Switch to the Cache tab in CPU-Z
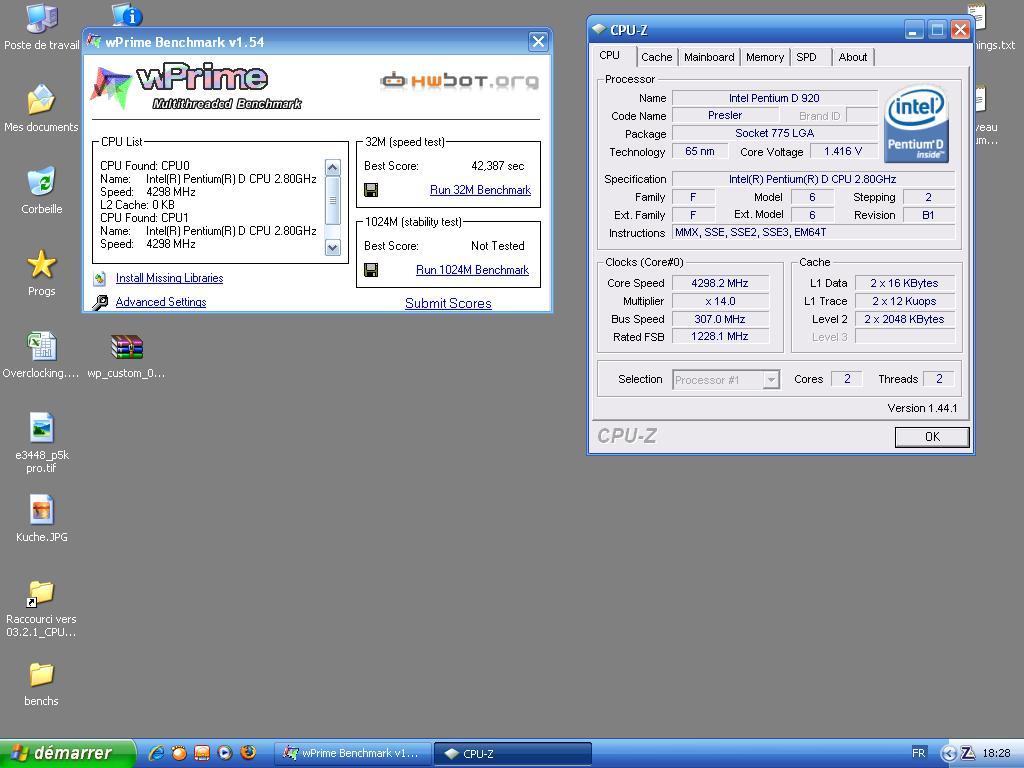Viewport: 1024px width, 768px height. 656,57
